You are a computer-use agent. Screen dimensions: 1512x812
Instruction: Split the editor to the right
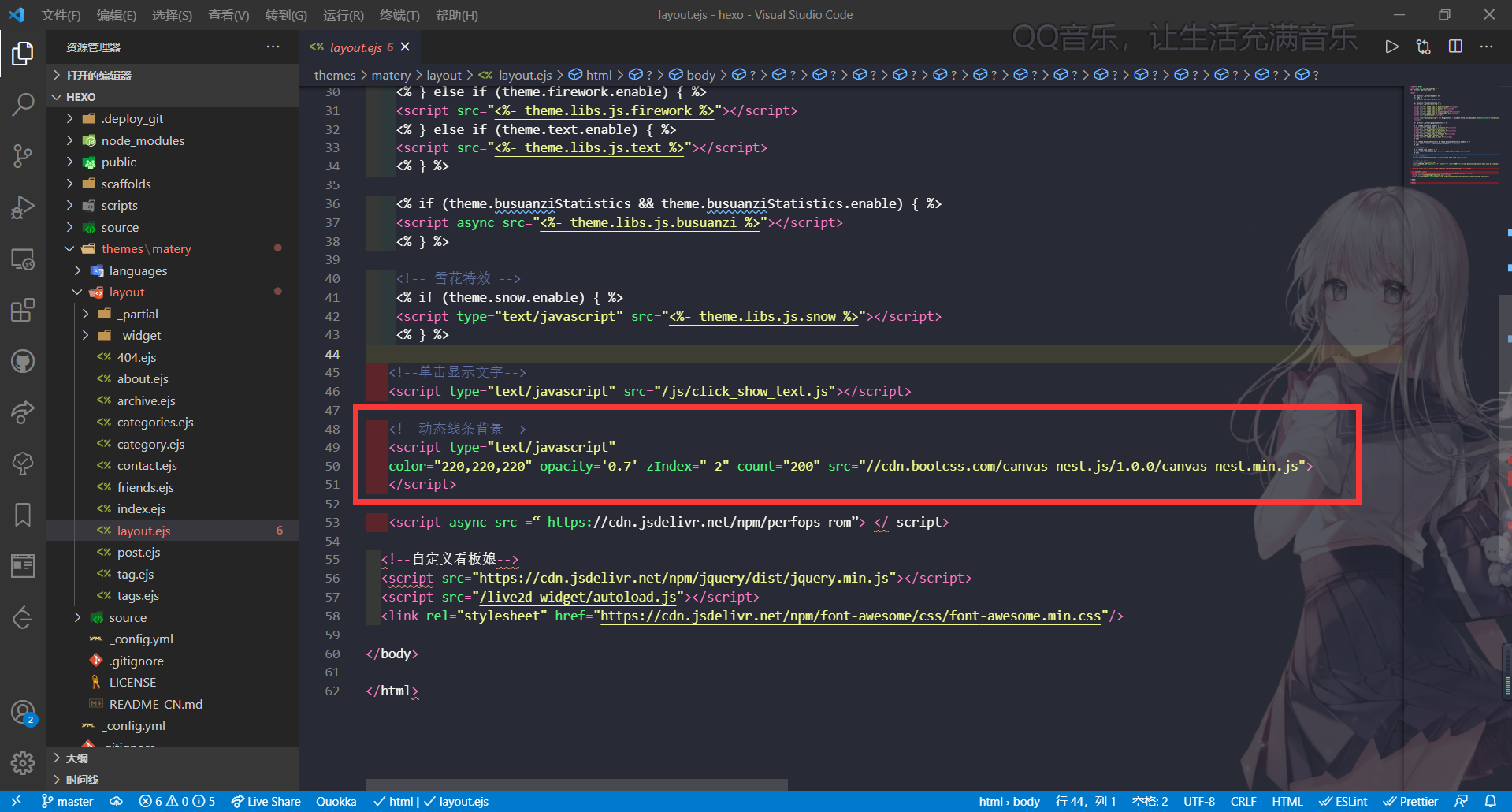[x=1455, y=47]
